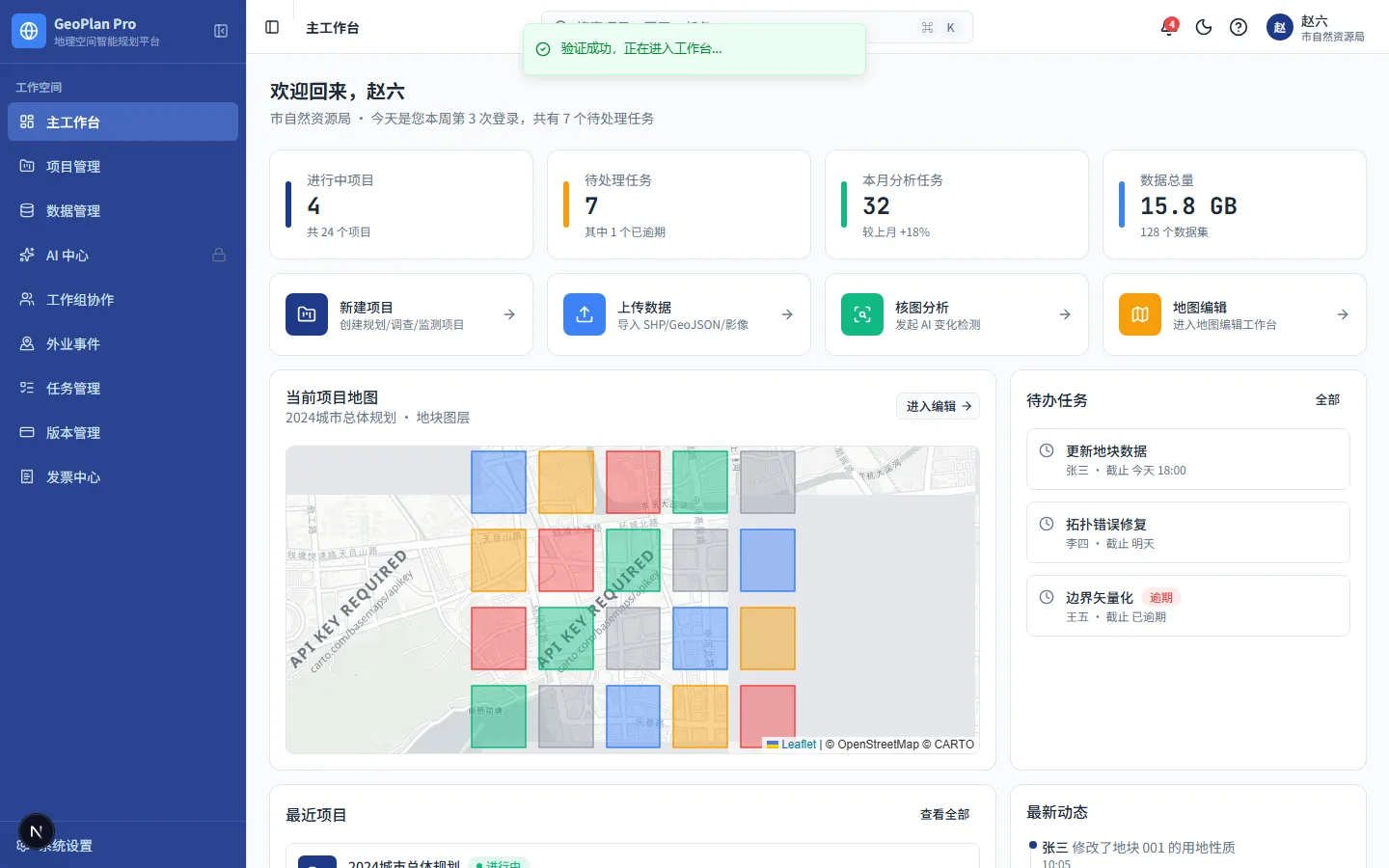Viewport: 1389px width, 868px height.
Task: Open the 边界矢量化 task
Action: 1188,606
